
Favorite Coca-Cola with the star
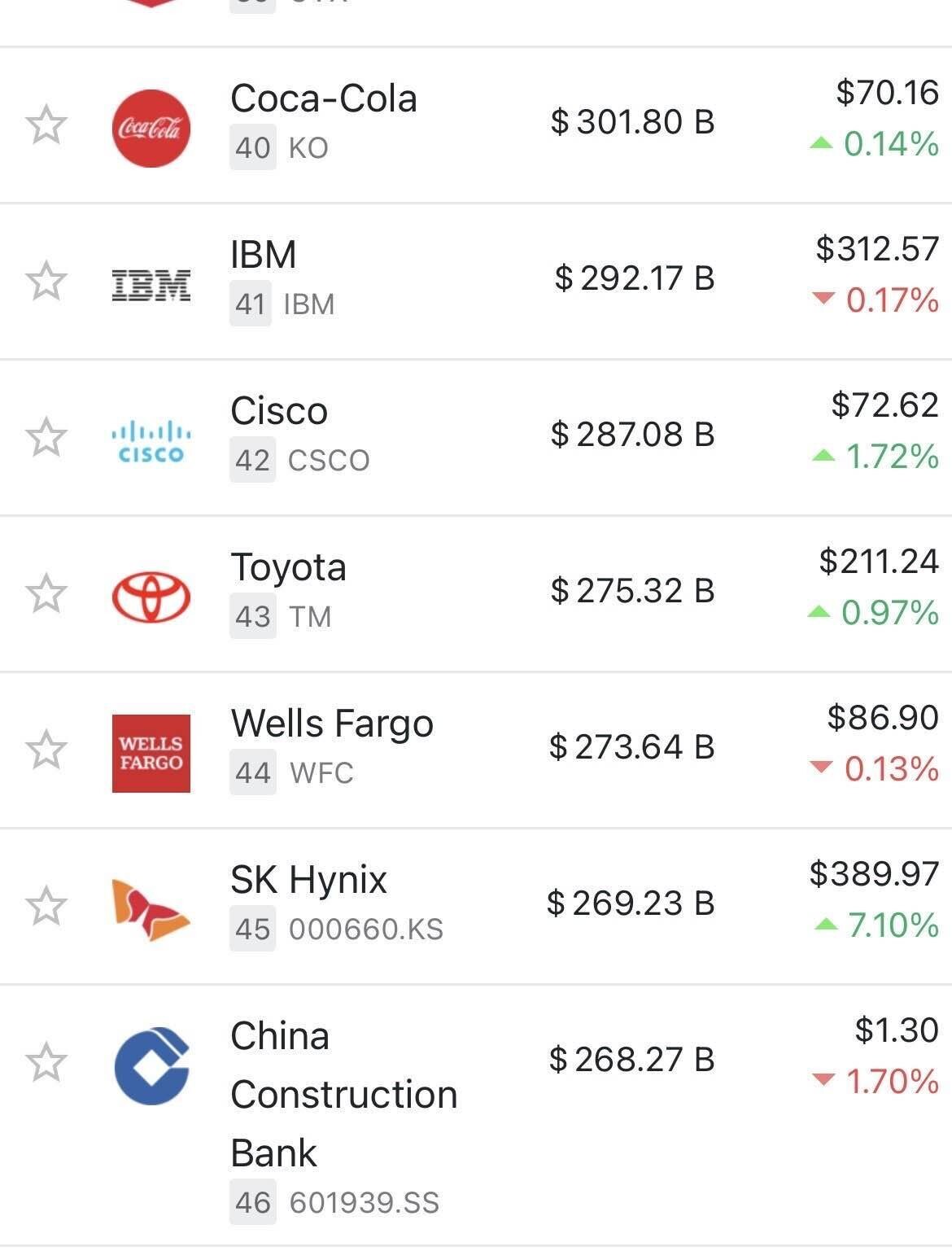coord(46,125)
